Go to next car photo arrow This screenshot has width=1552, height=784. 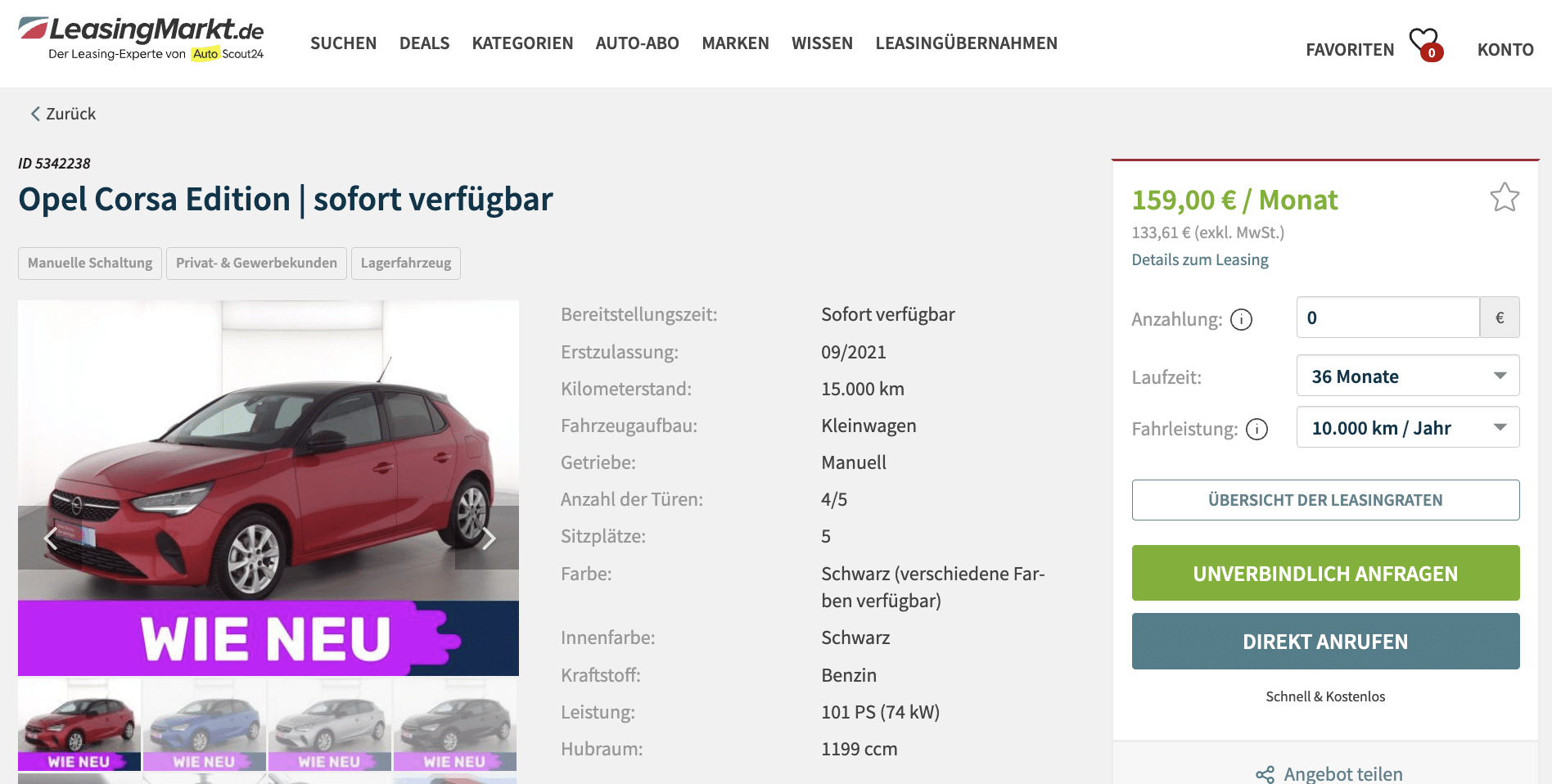point(488,538)
